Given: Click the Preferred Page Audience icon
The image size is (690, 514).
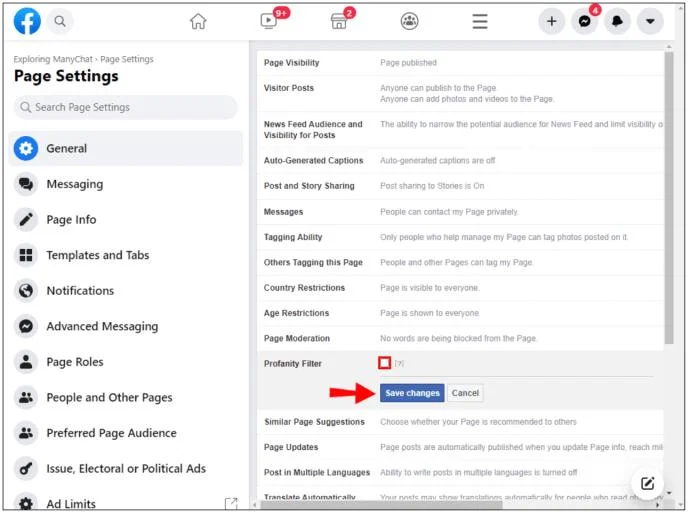Looking at the screenshot, I should [26, 433].
